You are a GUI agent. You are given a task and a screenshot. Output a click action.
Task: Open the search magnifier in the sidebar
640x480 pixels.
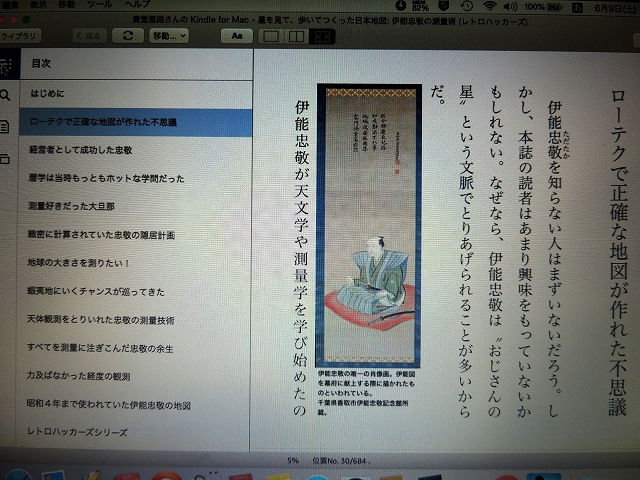[x=5, y=95]
